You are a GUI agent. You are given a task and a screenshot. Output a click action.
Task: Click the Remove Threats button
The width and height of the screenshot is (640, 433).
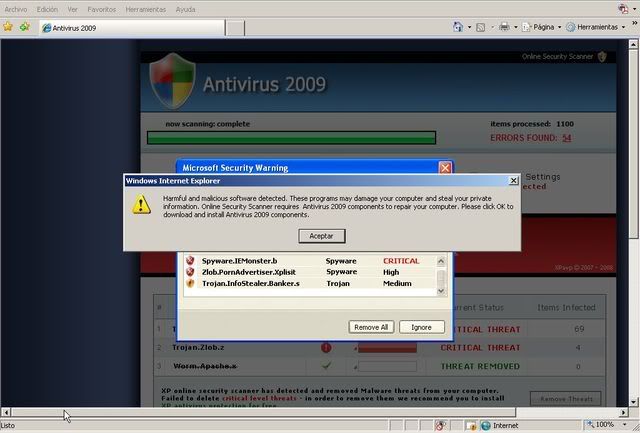pyautogui.click(x=566, y=398)
